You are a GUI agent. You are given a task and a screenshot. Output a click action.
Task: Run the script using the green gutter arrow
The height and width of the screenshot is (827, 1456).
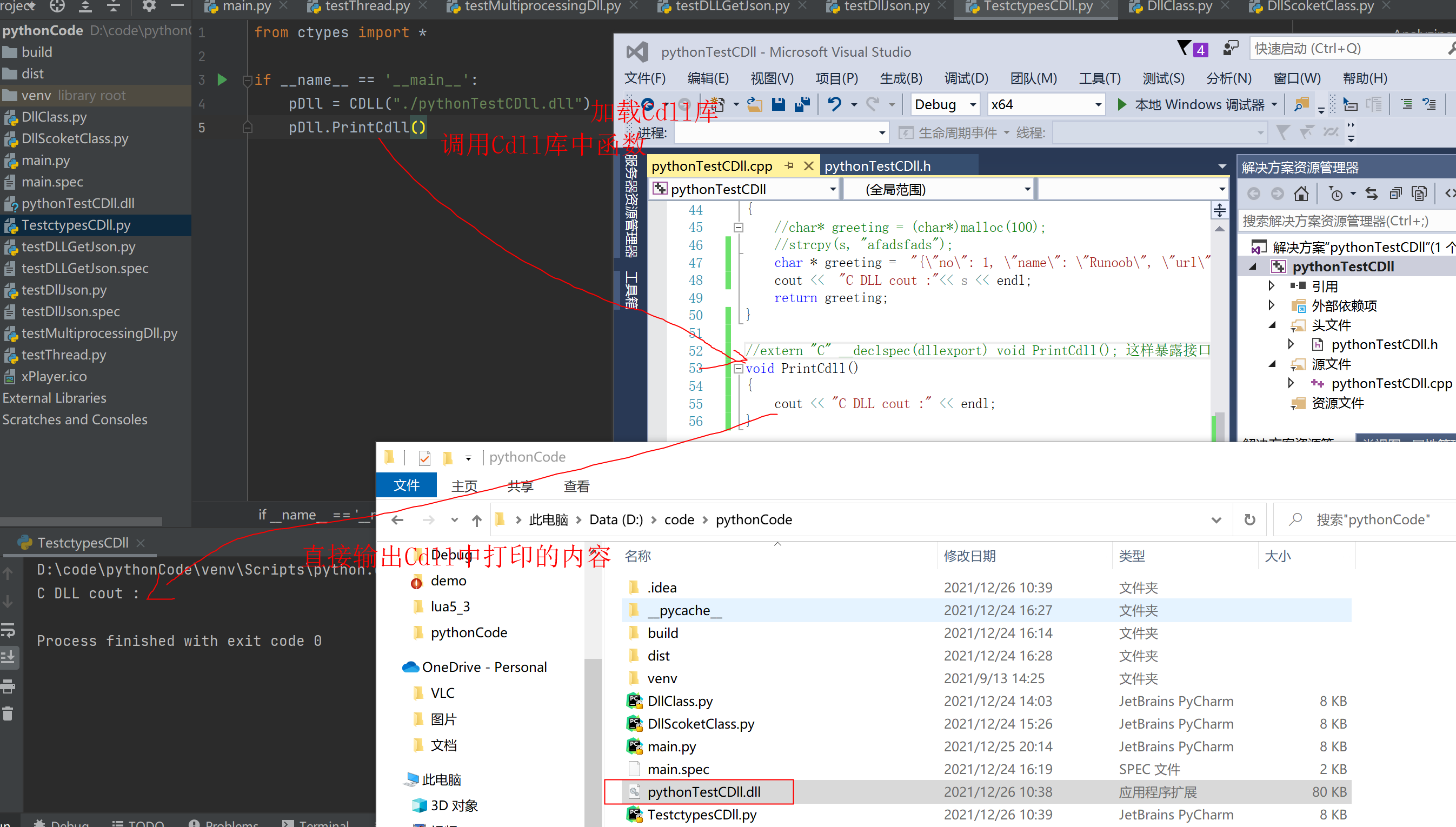pyautogui.click(x=222, y=79)
